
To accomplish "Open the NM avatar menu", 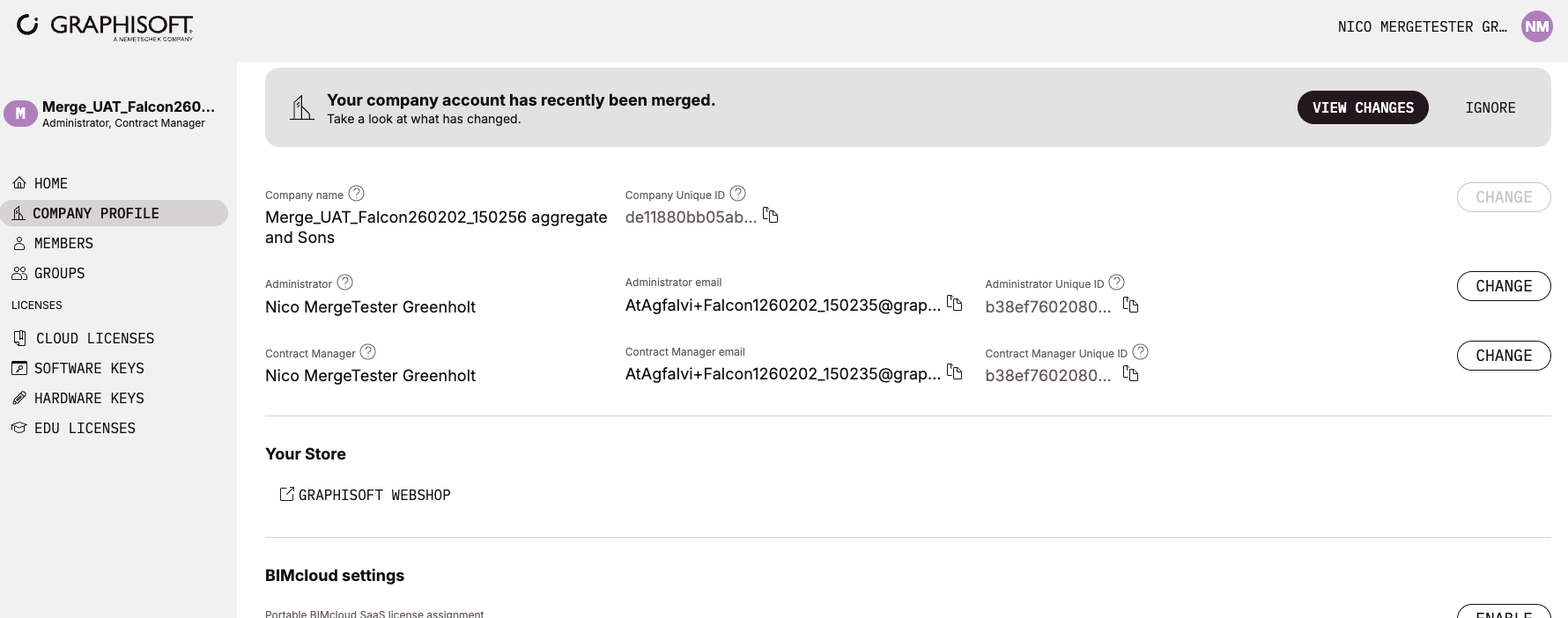I will (1536, 26).
